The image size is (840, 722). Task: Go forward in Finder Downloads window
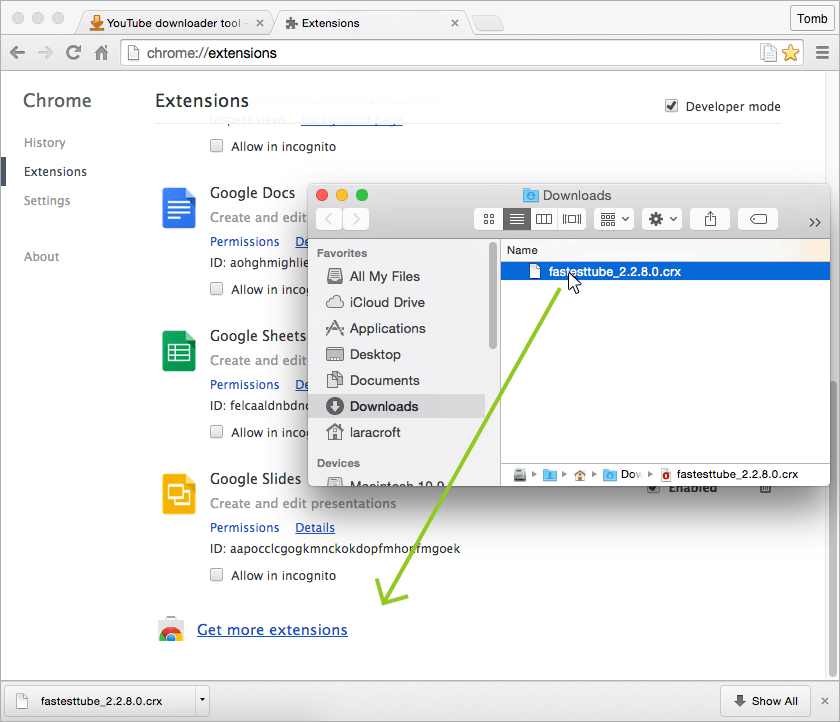pos(356,219)
